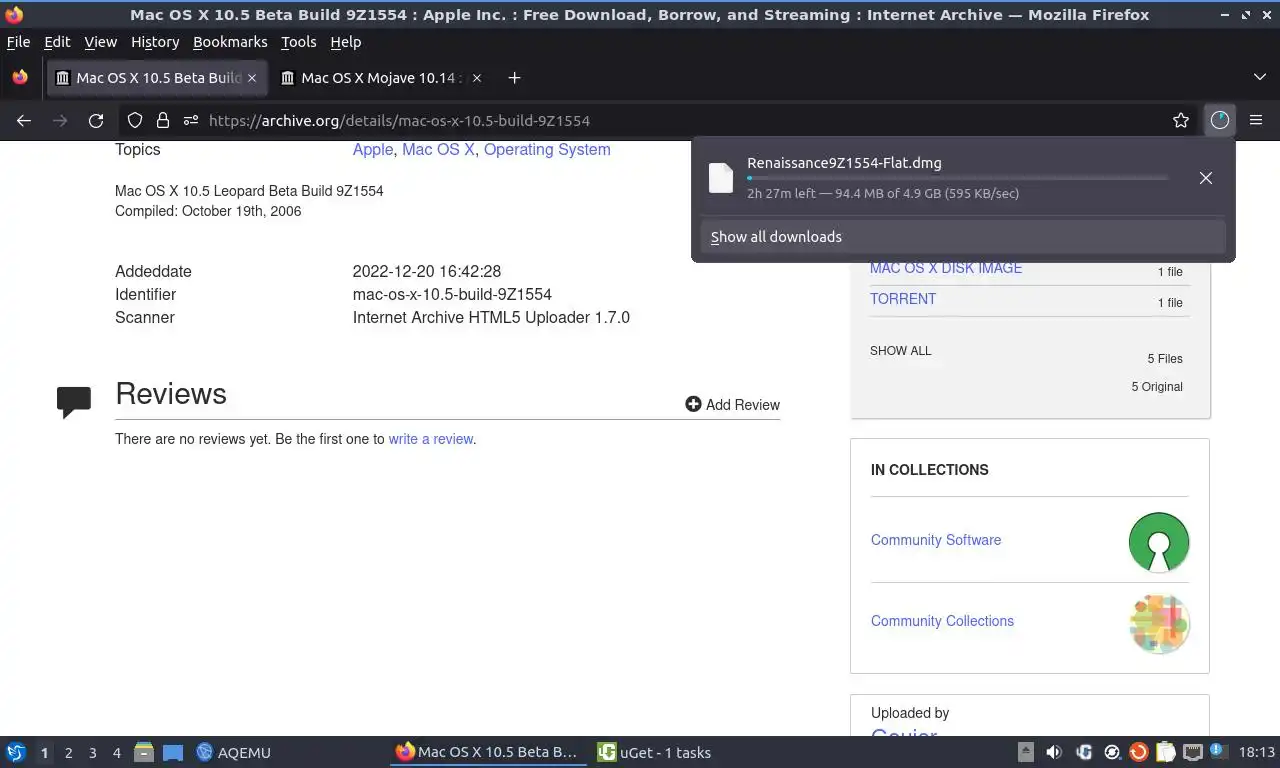The image size is (1280, 768).
Task: Open the Community Software collection link
Action: tap(936, 540)
